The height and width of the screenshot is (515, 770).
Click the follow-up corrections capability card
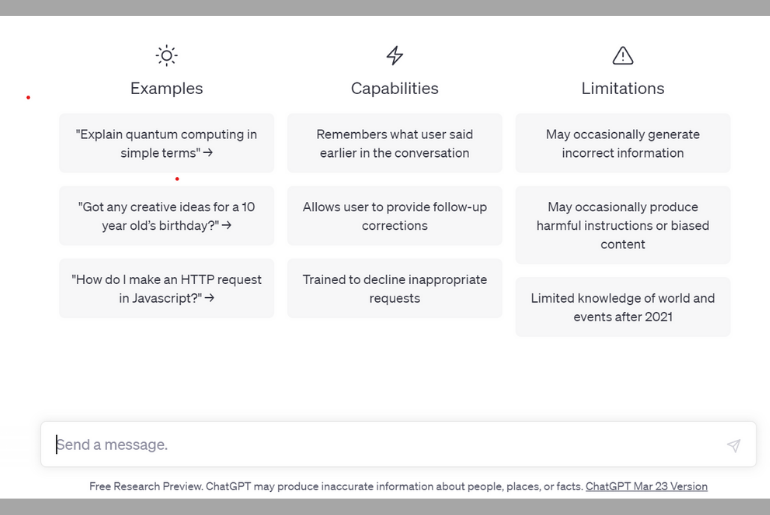(395, 216)
